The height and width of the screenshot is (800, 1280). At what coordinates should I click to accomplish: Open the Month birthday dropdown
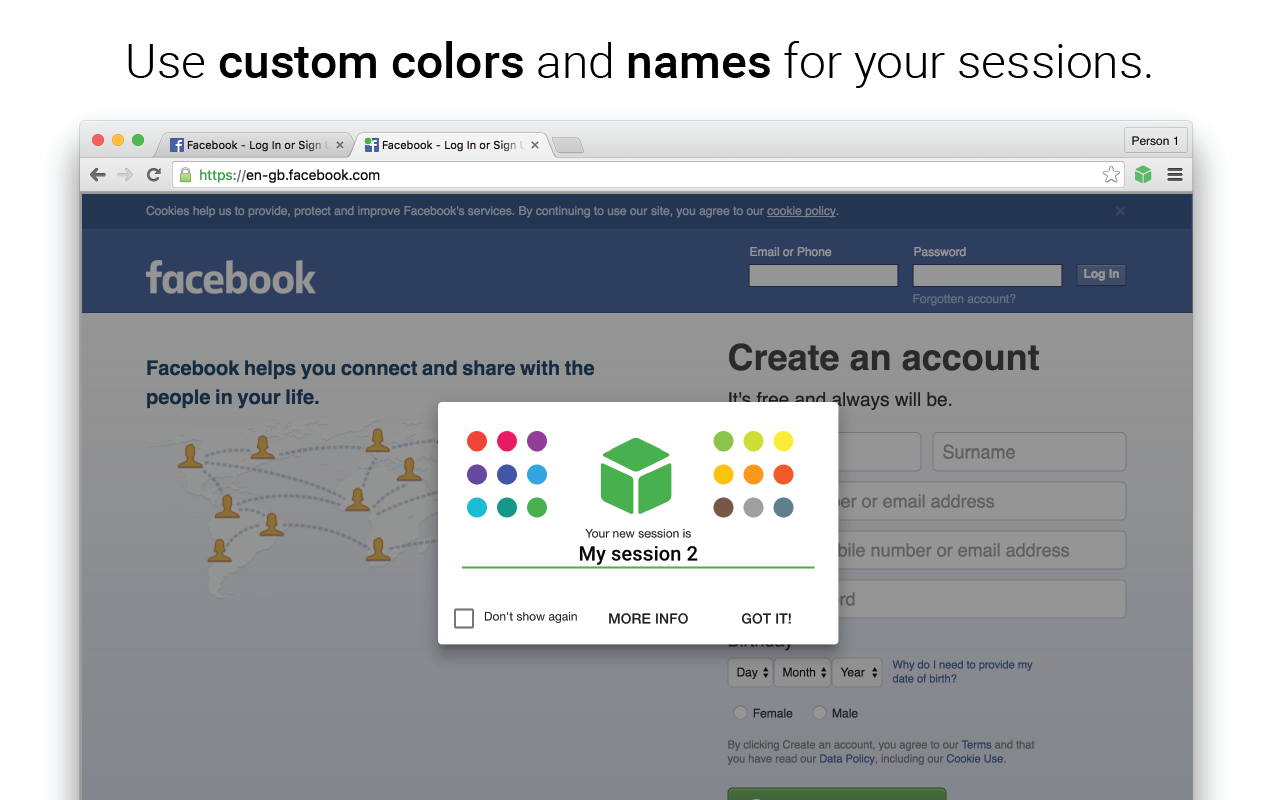coord(802,672)
